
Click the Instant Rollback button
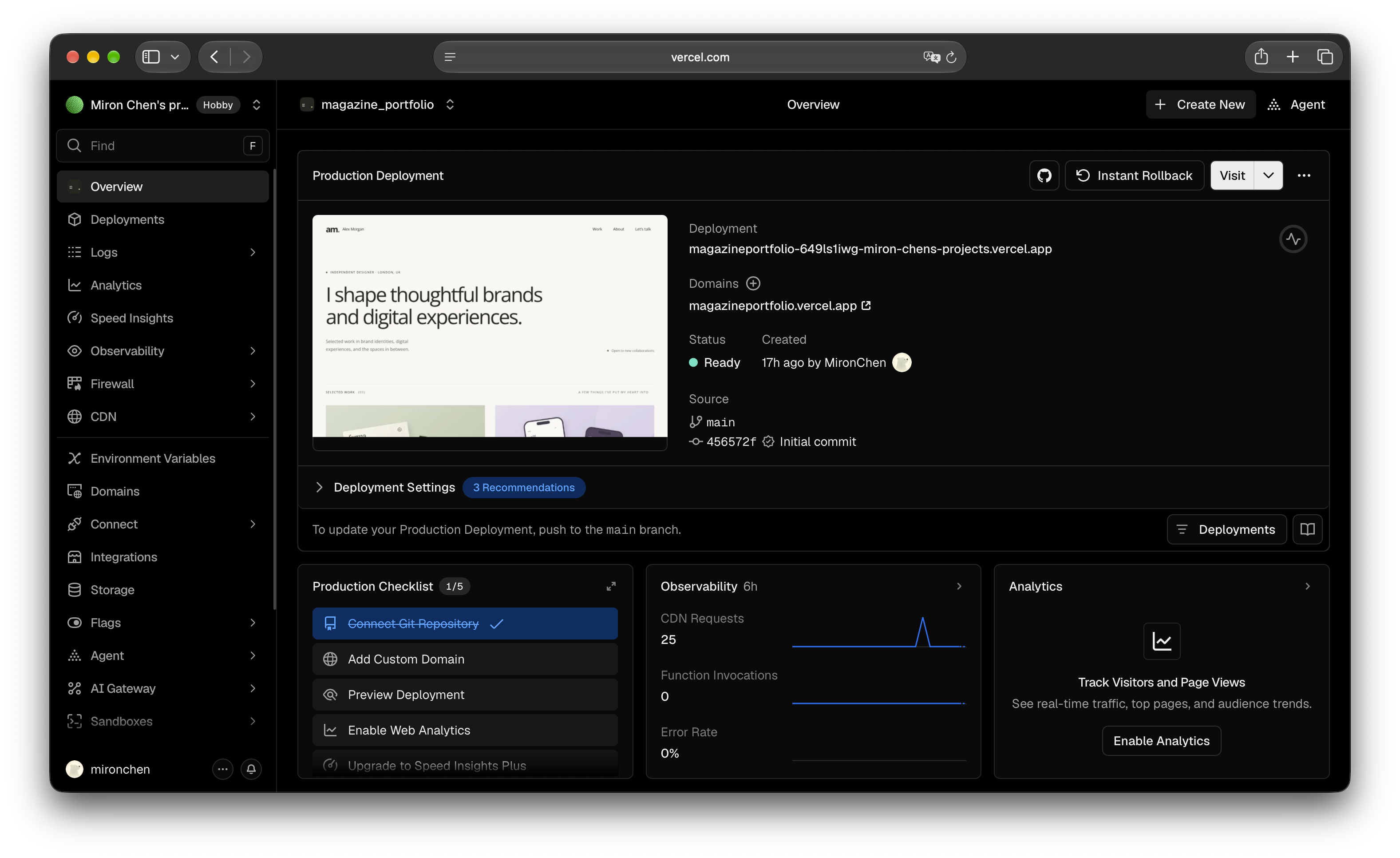tap(1134, 176)
